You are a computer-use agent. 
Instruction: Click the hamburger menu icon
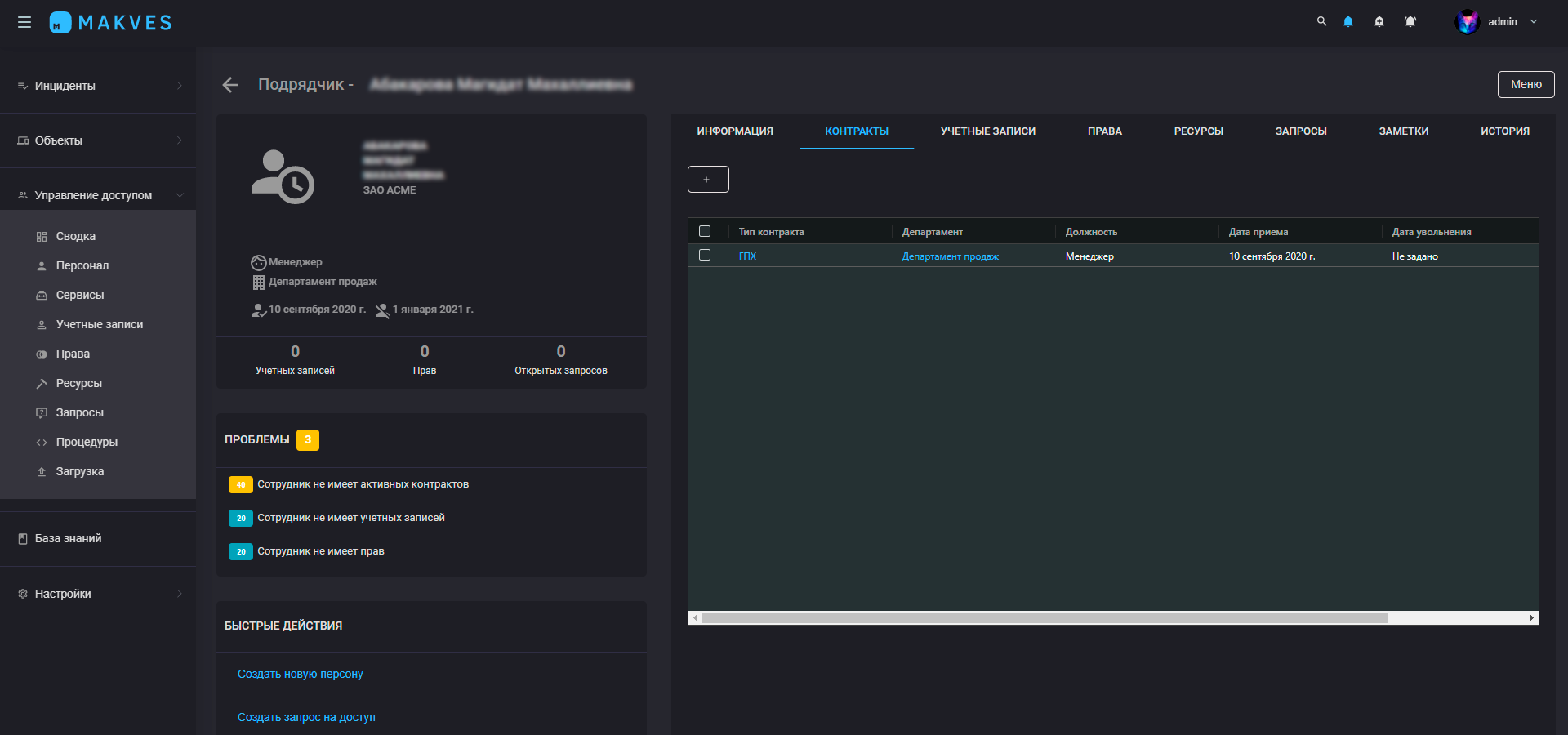[24, 22]
